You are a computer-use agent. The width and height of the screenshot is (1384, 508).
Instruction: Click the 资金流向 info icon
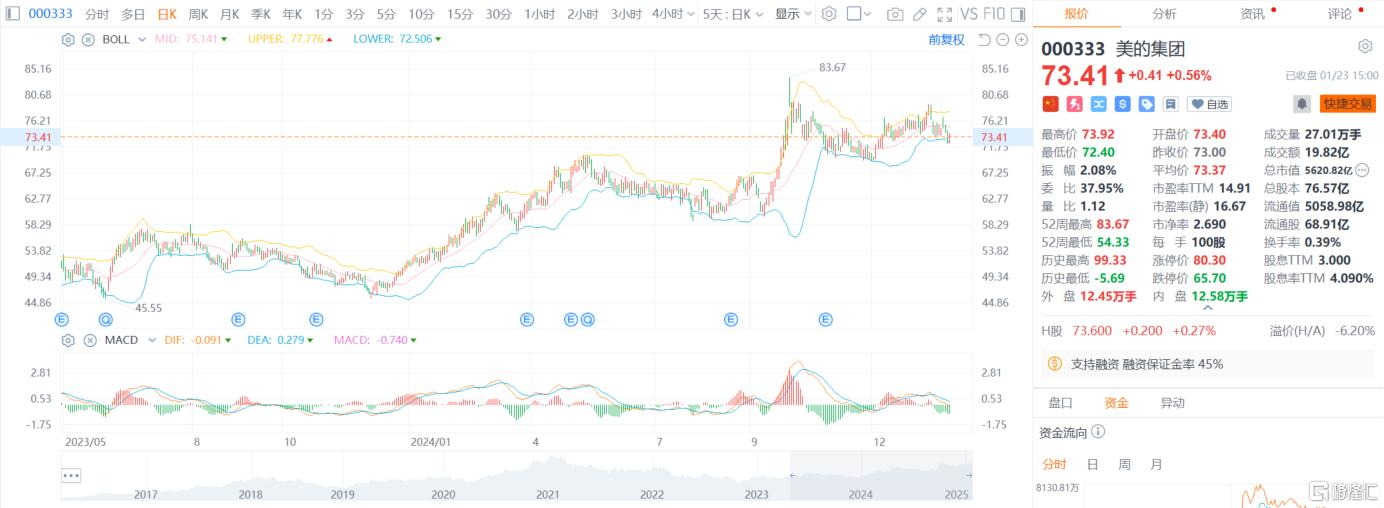1098,432
